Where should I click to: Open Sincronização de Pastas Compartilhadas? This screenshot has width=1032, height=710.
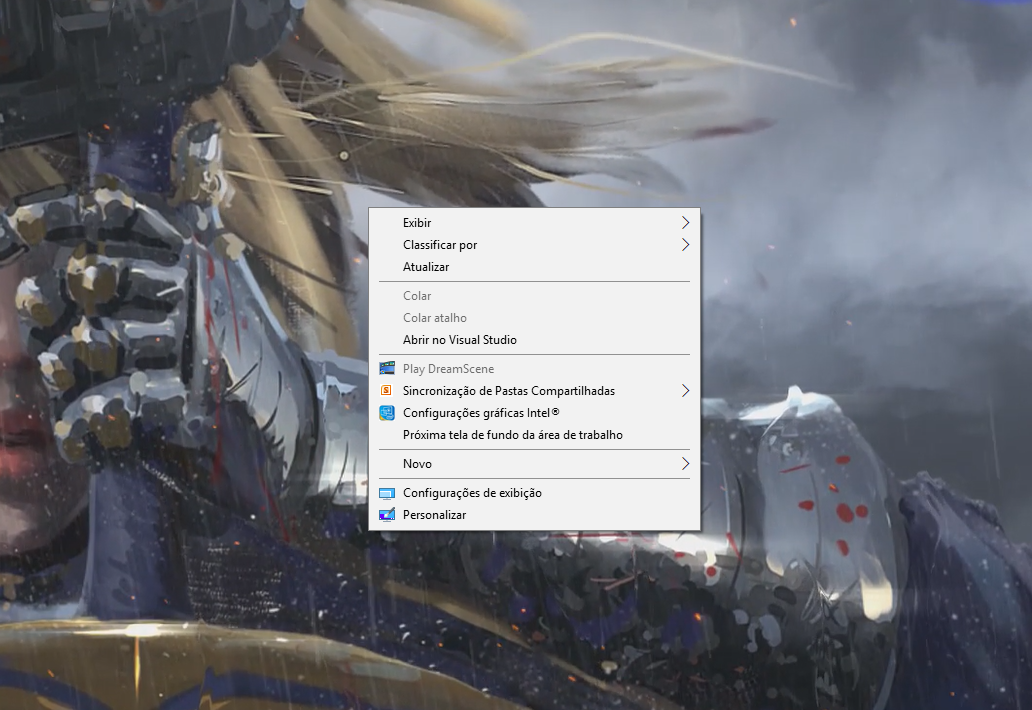[x=534, y=391]
